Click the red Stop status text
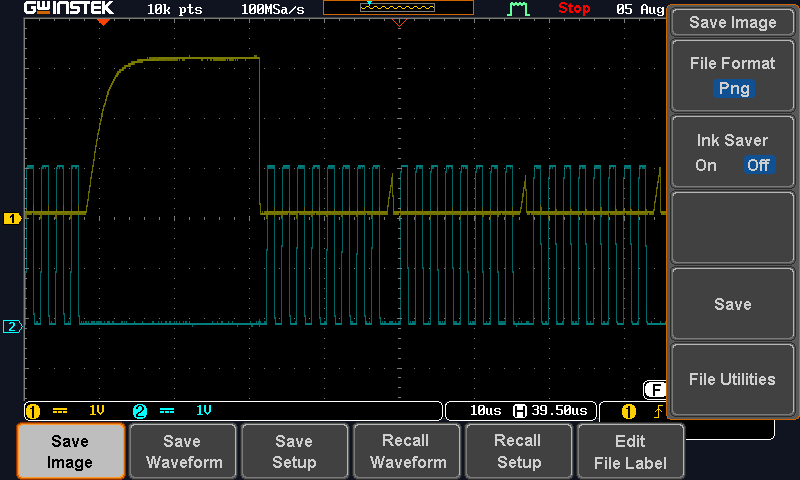 click(x=574, y=9)
